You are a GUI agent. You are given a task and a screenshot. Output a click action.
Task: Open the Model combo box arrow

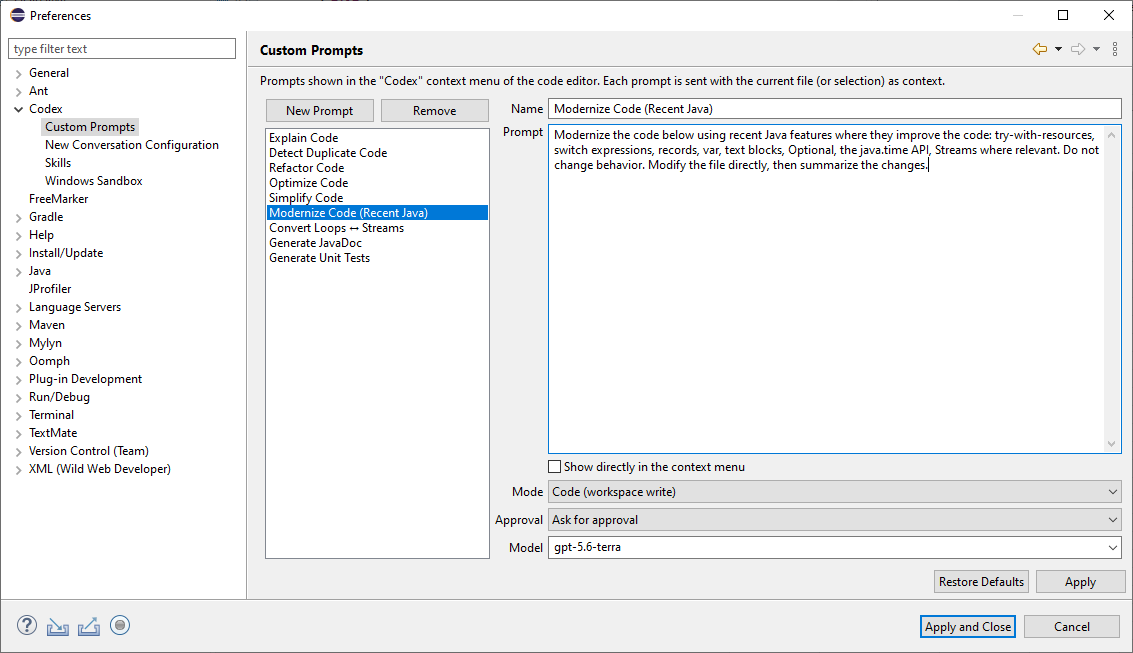[x=1113, y=548]
